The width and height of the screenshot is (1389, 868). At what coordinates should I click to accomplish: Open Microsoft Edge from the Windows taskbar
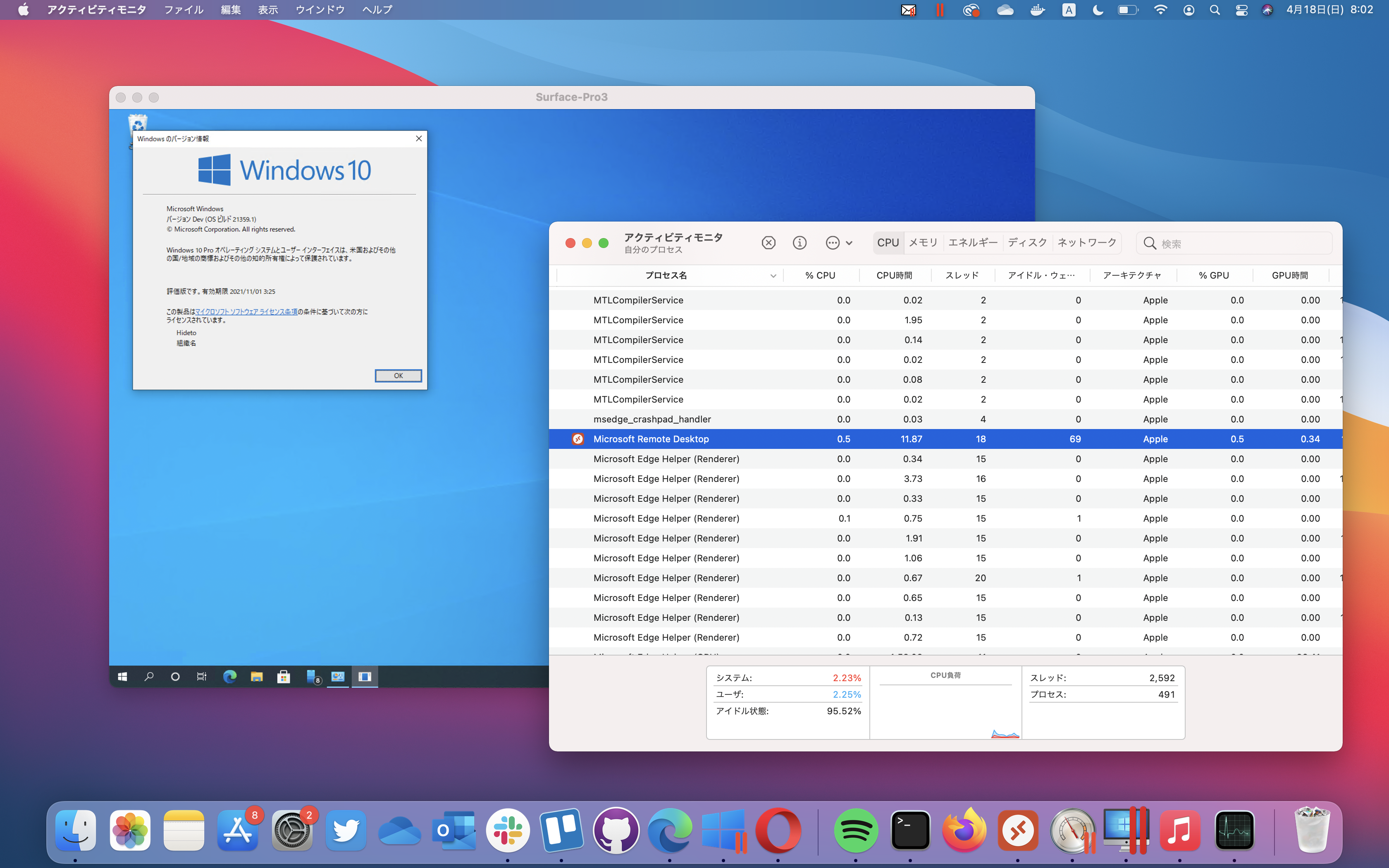point(229,677)
